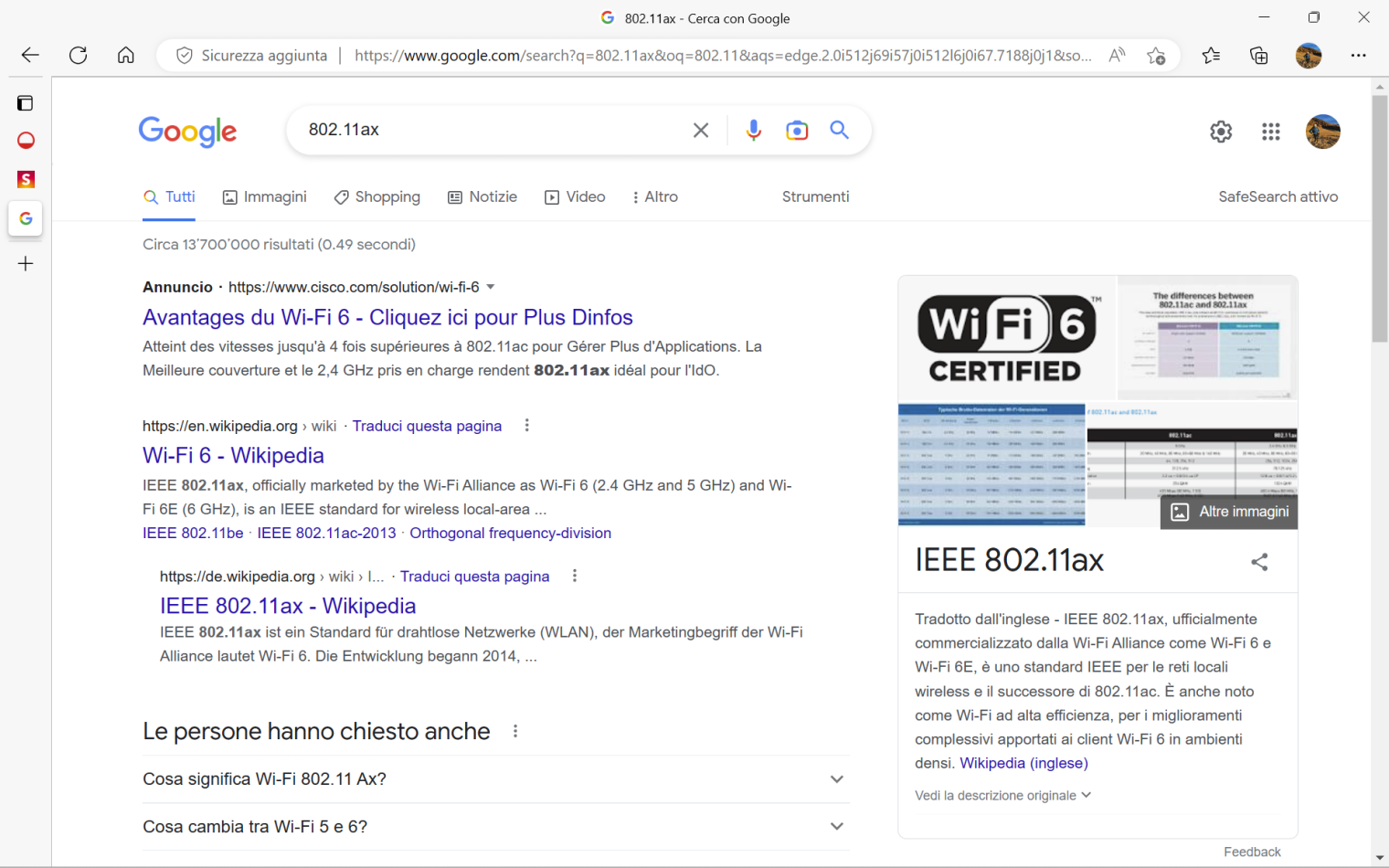The height and width of the screenshot is (868, 1389).
Task: Click the "Altre immagini" button
Action: coord(1230,512)
